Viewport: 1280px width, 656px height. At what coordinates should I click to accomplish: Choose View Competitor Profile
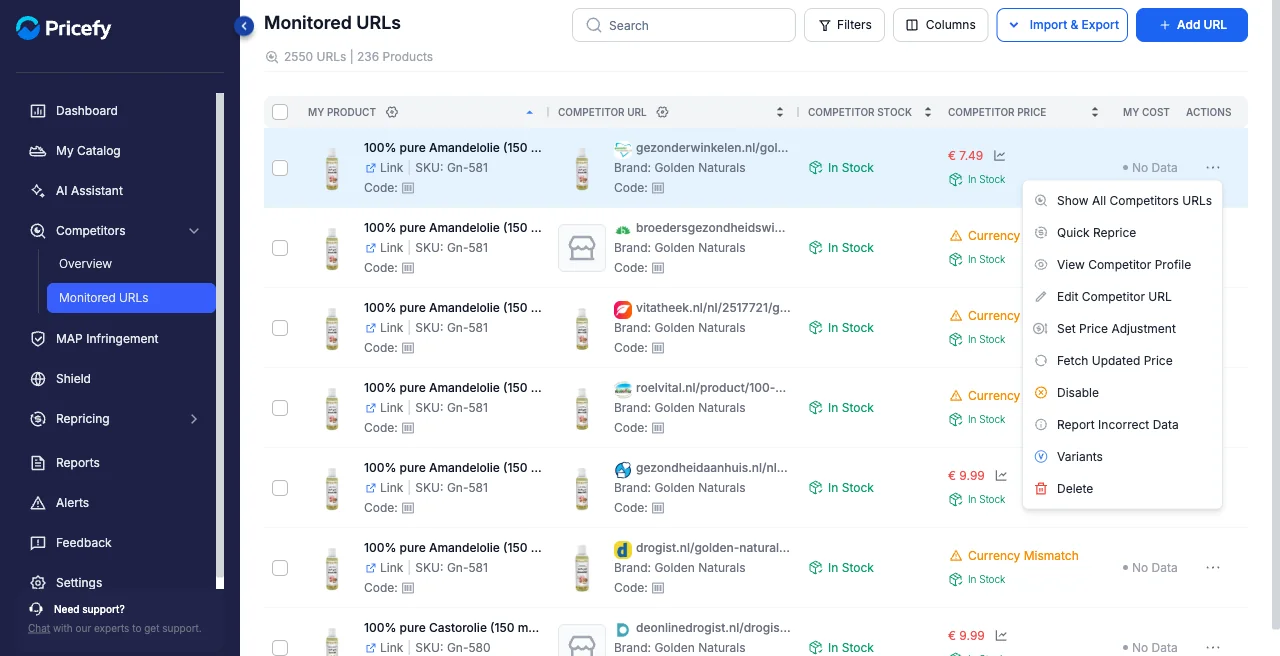tap(1122, 265)
